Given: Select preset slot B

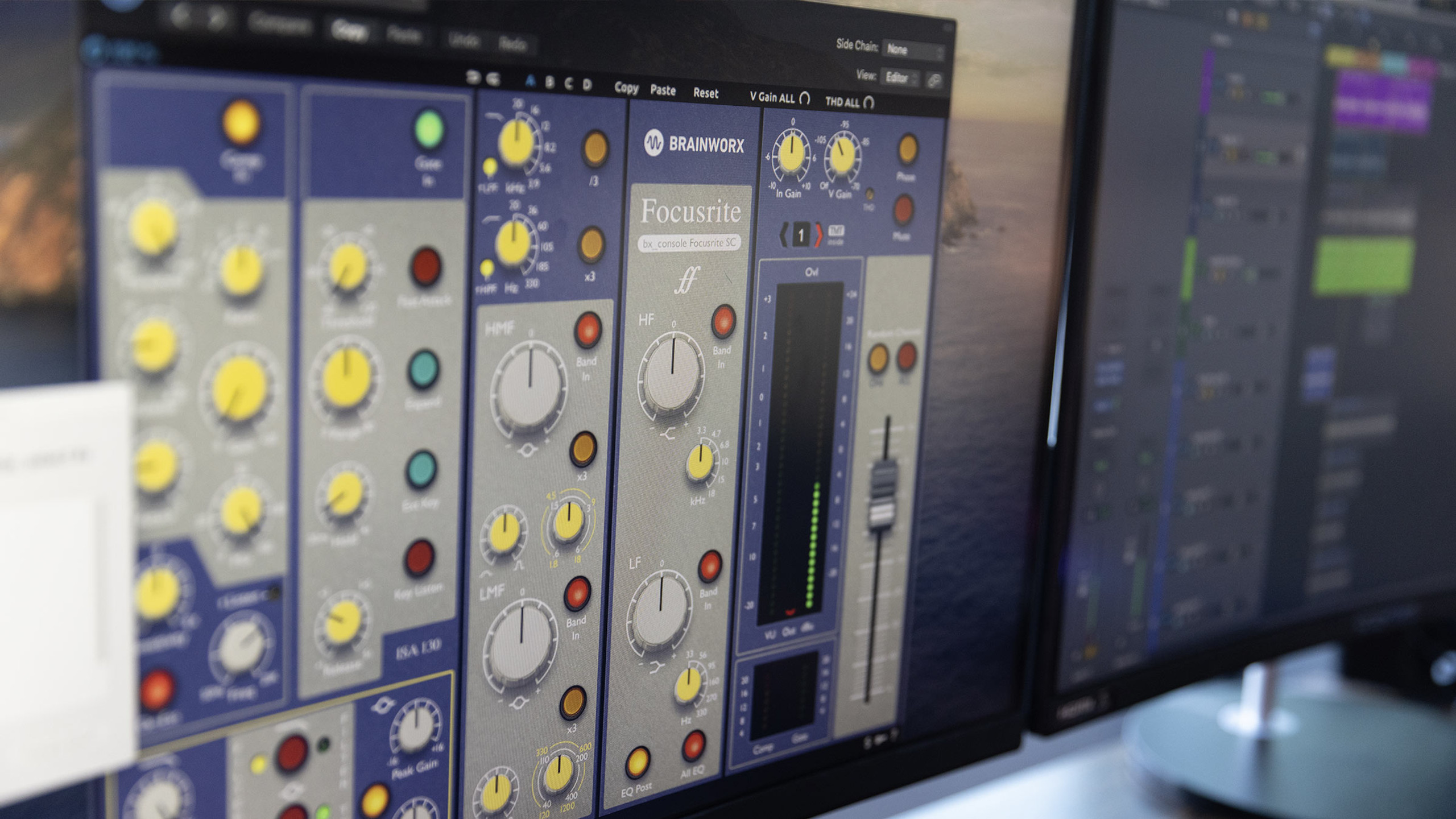Looking at the screenshot, I should tap(549, 83).
